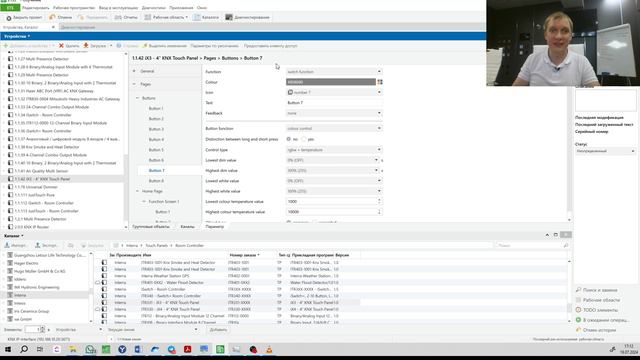Click the grey Colour value swatch field

(x=331, y=82)
